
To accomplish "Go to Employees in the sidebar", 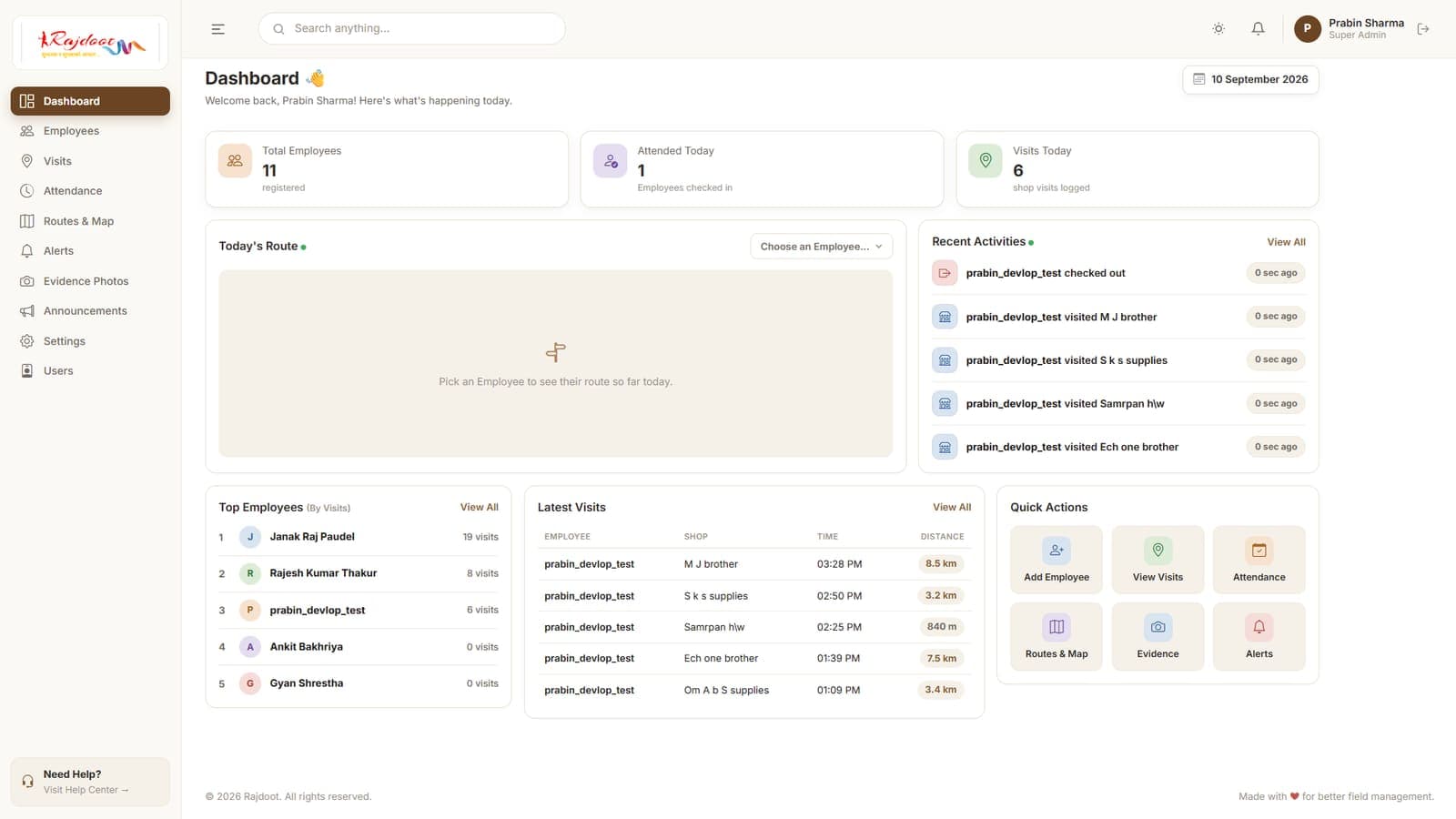I will 90,131.
